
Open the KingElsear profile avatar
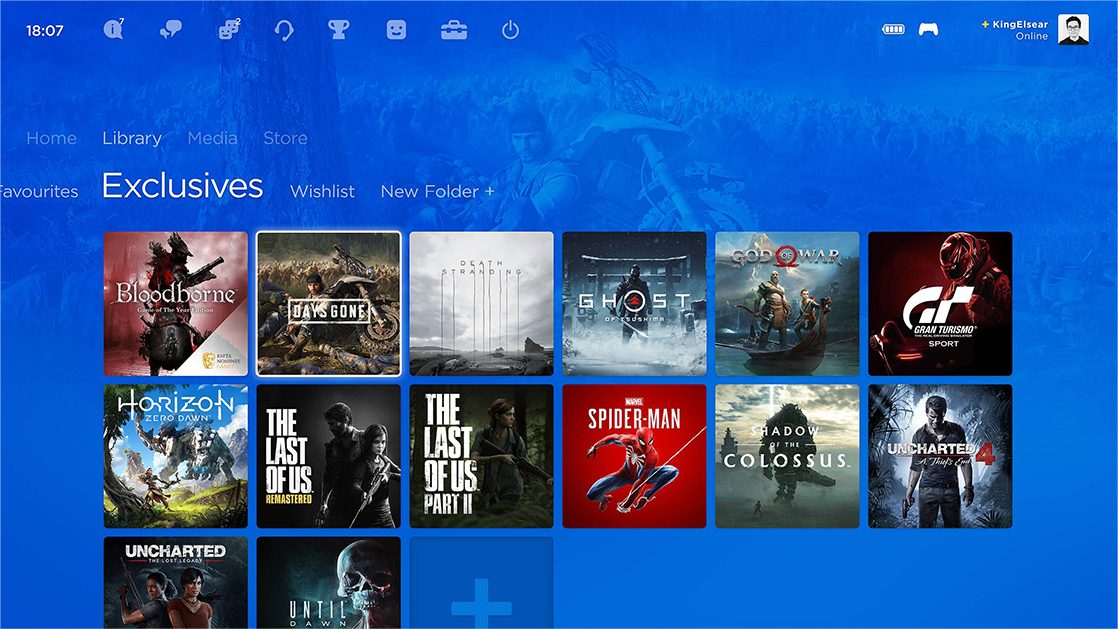click(x=1073, y=29)
